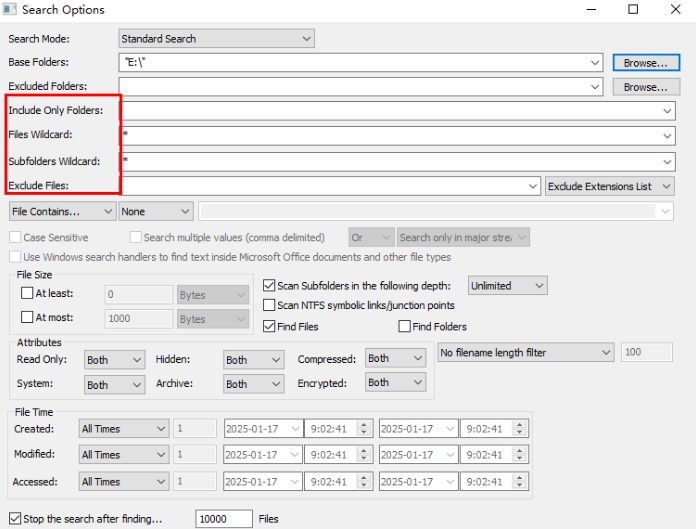Browse for Base Folders

click(x=644, y=63)
